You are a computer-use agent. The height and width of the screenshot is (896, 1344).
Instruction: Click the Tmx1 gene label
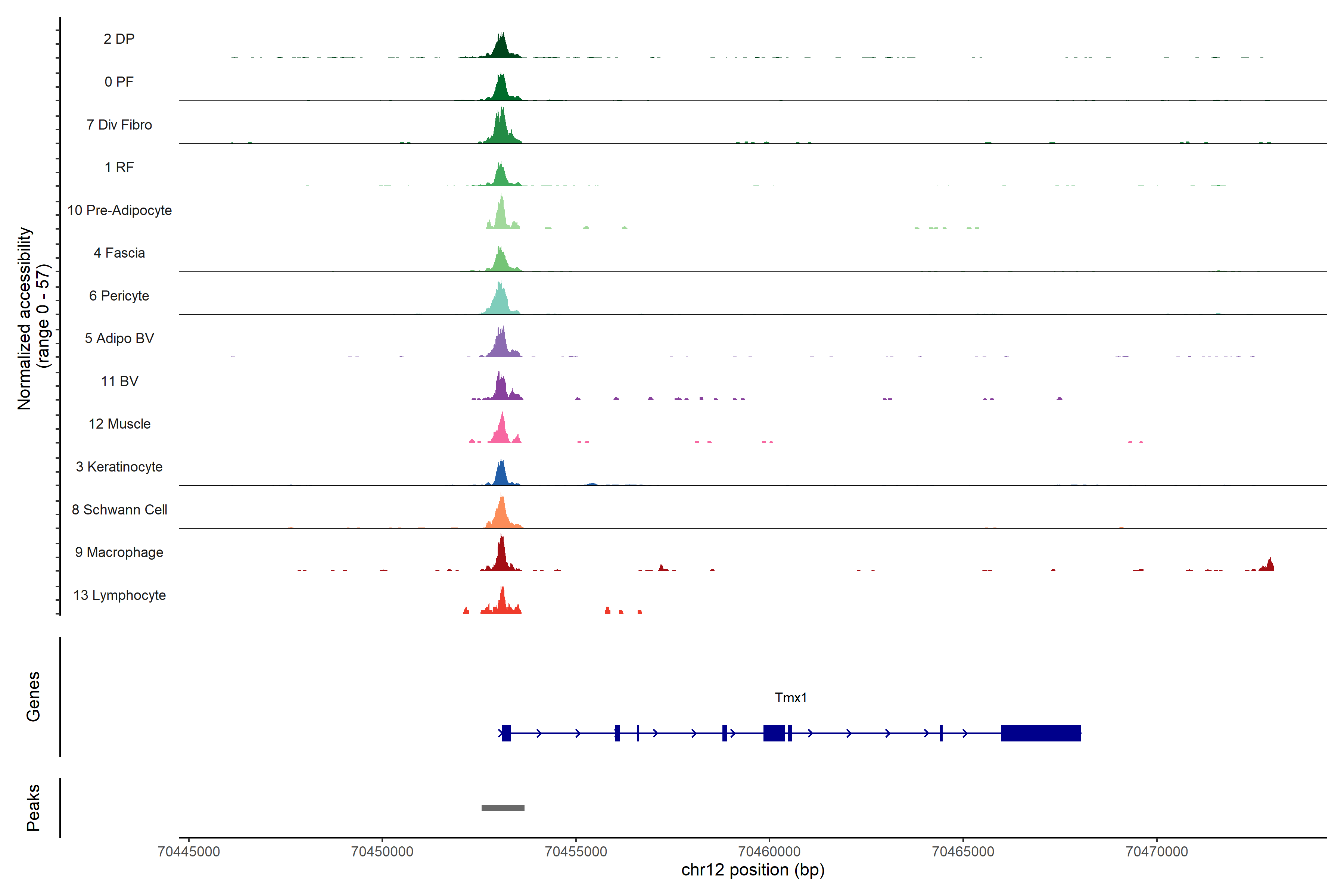coord(791,698)
